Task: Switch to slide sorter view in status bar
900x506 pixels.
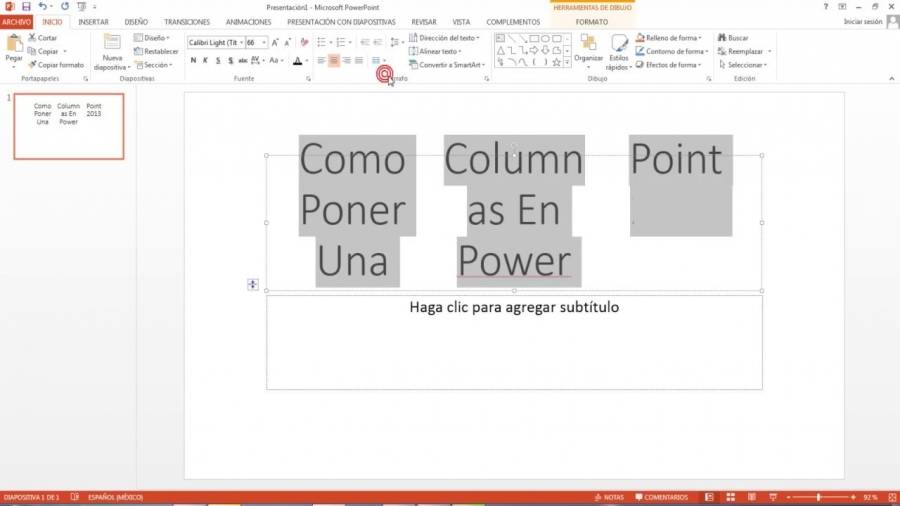Action: tap(731, 497)
